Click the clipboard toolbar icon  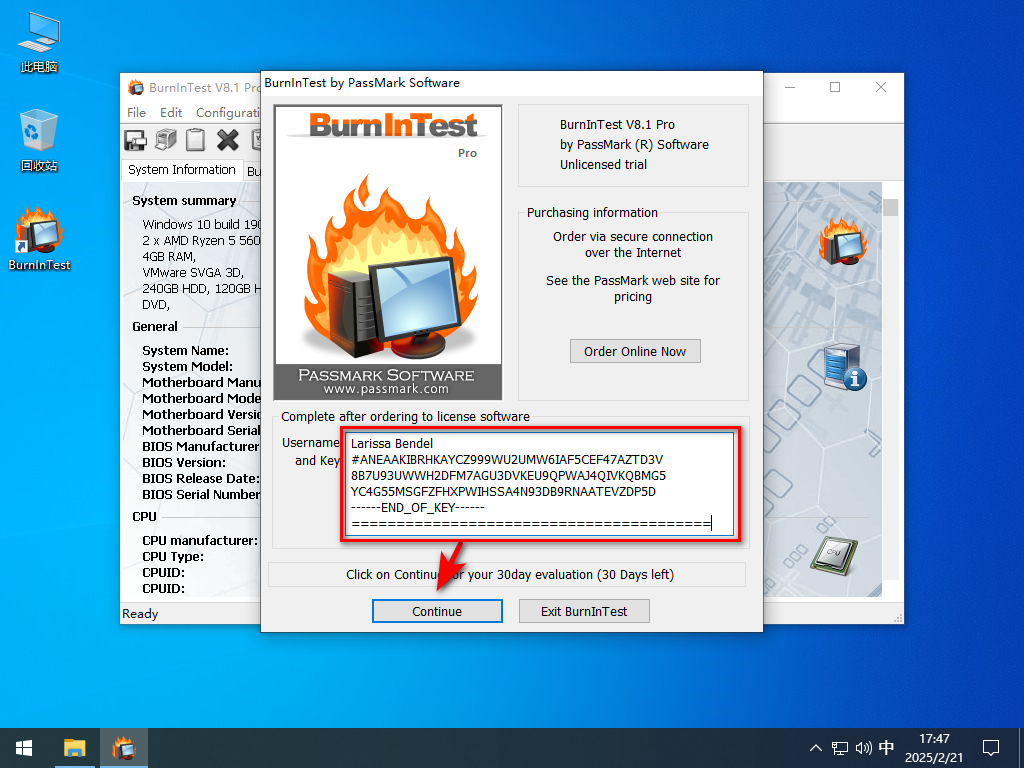click(x=197, y=140)
